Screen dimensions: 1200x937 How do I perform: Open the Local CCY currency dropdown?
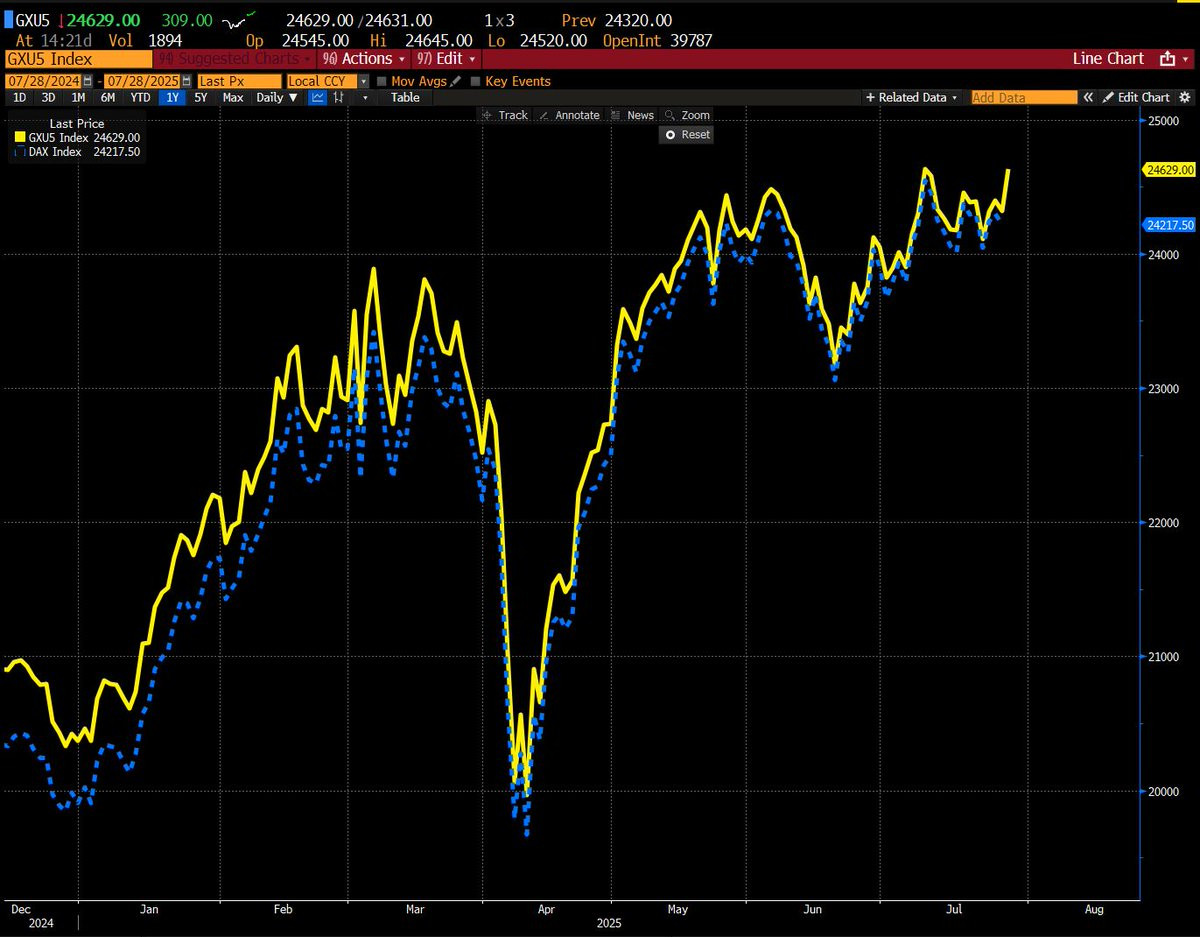tap(363, 81)
